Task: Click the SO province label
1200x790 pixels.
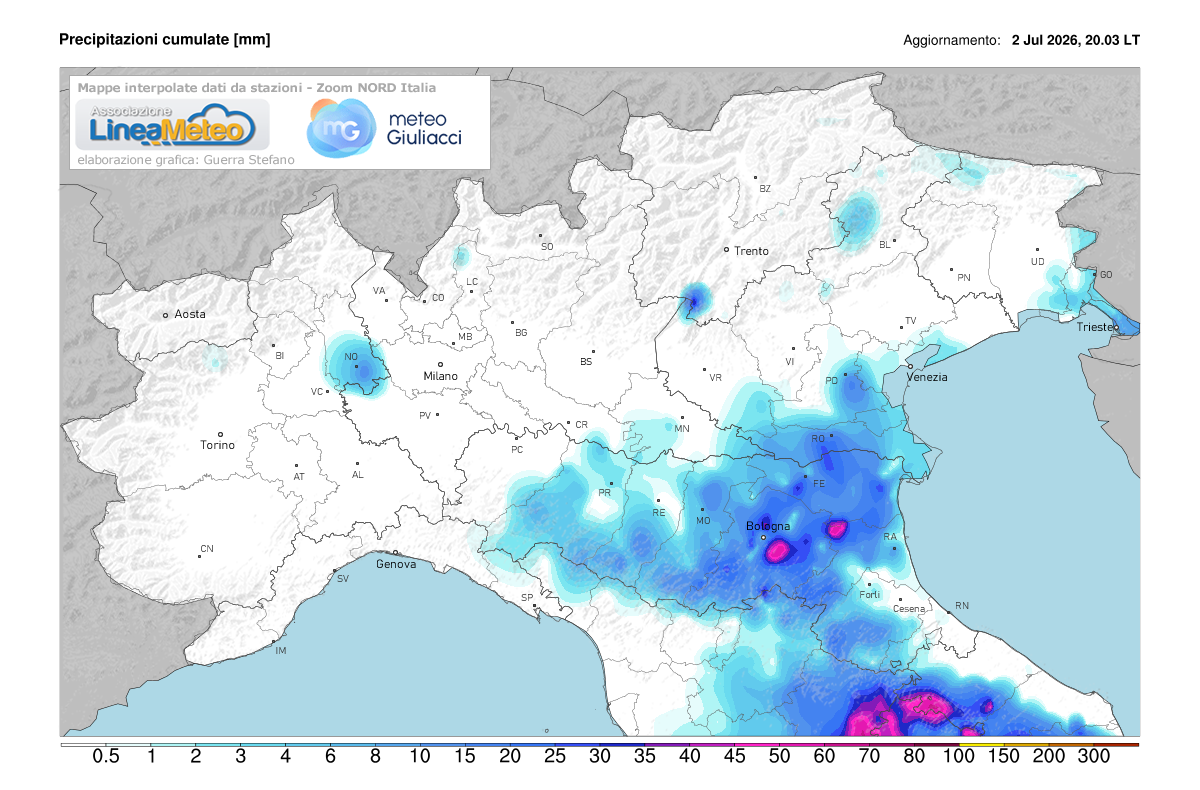Action: tap(547, 246)
